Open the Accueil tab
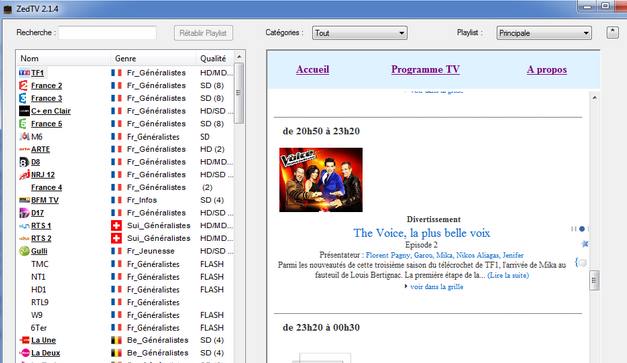Screen dimensions: 627x363 point(313,70)
